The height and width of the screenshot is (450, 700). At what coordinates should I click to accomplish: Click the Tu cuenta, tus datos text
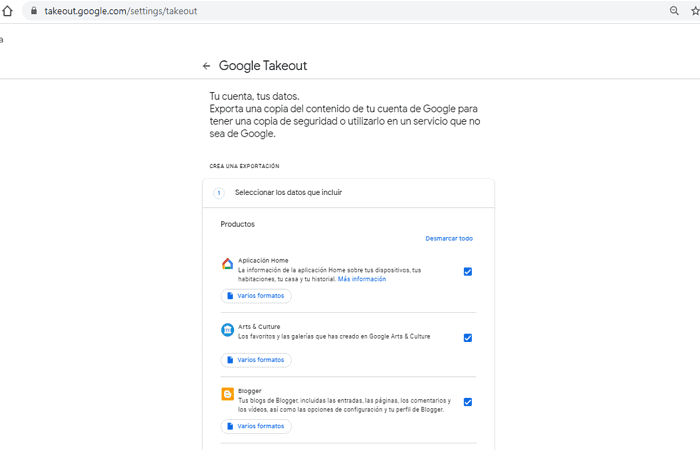point(254,96)
